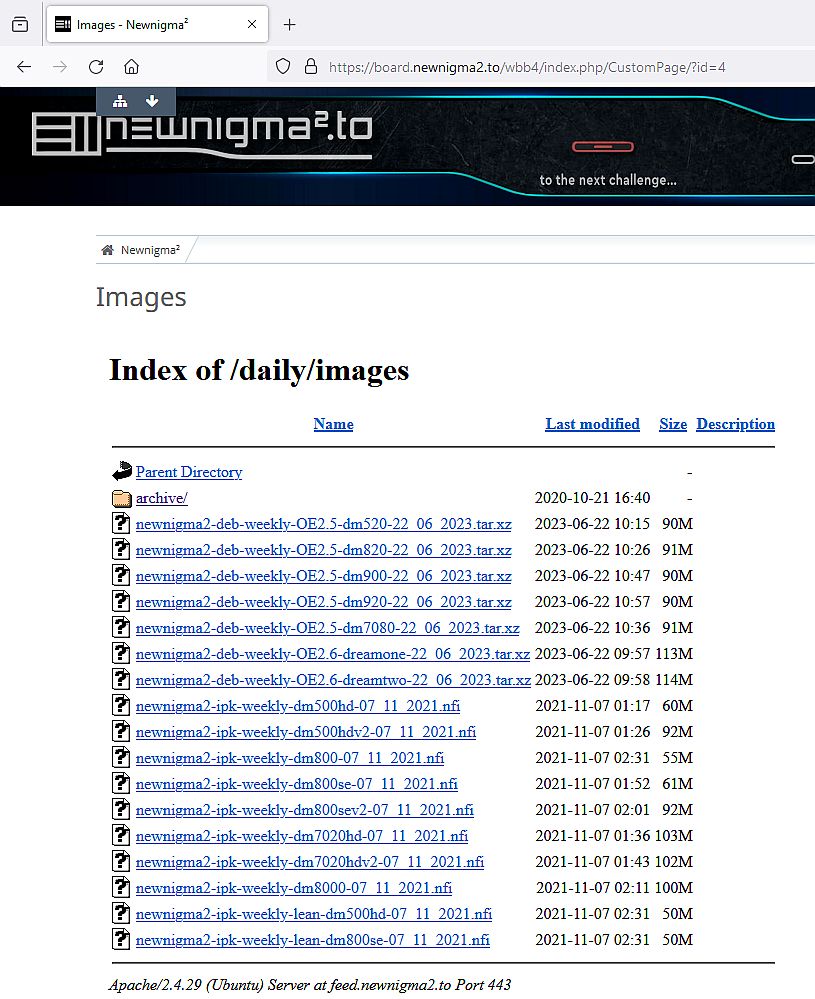The height and width of the screenshot is (999, 815).
Task: Download the ipk-weekly-dm8000 nfi image
Action: click(294, 888)
